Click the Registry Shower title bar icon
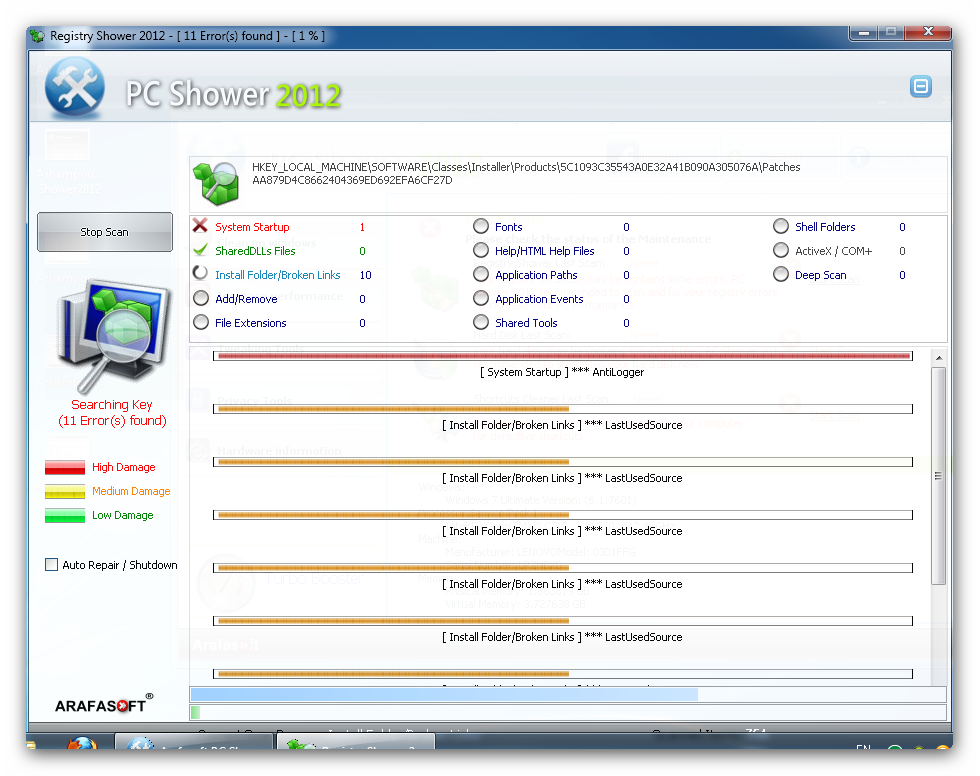The height and width of the screenshot is (776, 980). click(x=38, y=36)
